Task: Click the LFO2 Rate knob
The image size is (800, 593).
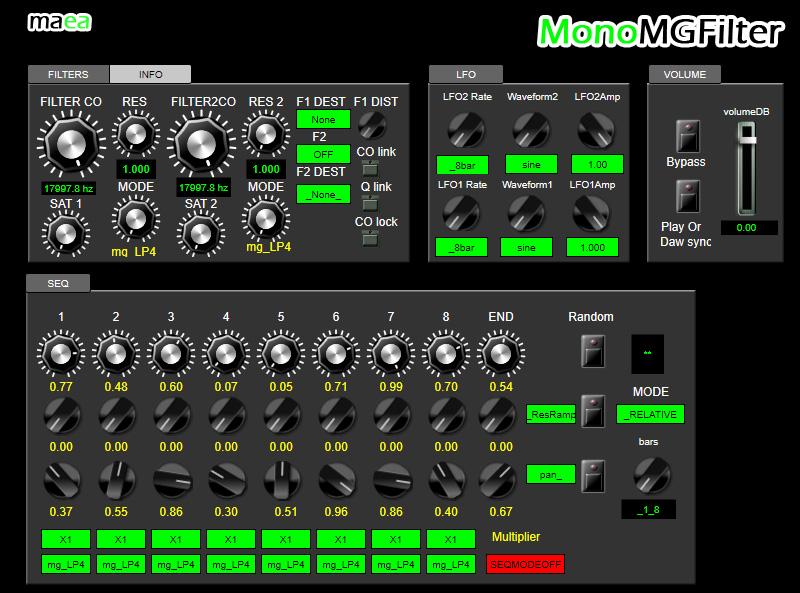Action: point(466,130)
